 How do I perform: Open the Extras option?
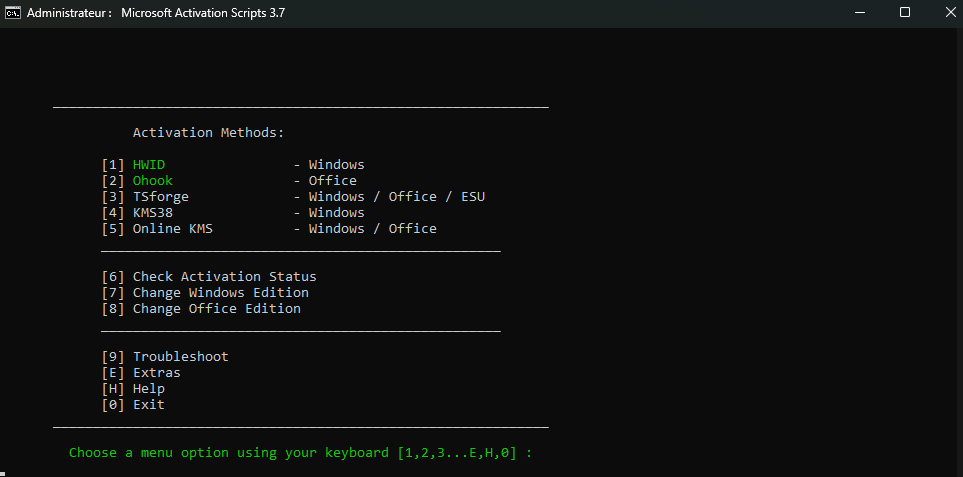156,373
